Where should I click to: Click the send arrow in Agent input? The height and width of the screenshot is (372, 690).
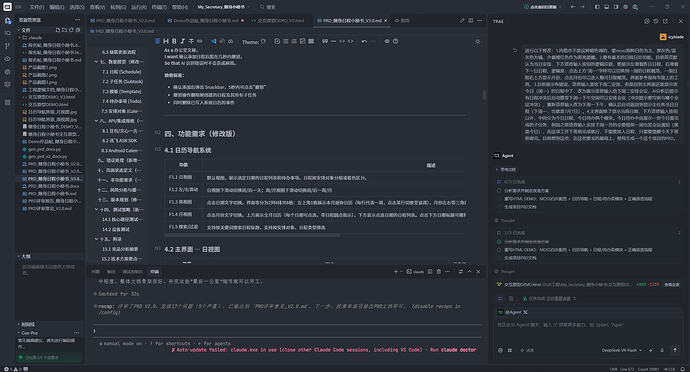point(675,350)
